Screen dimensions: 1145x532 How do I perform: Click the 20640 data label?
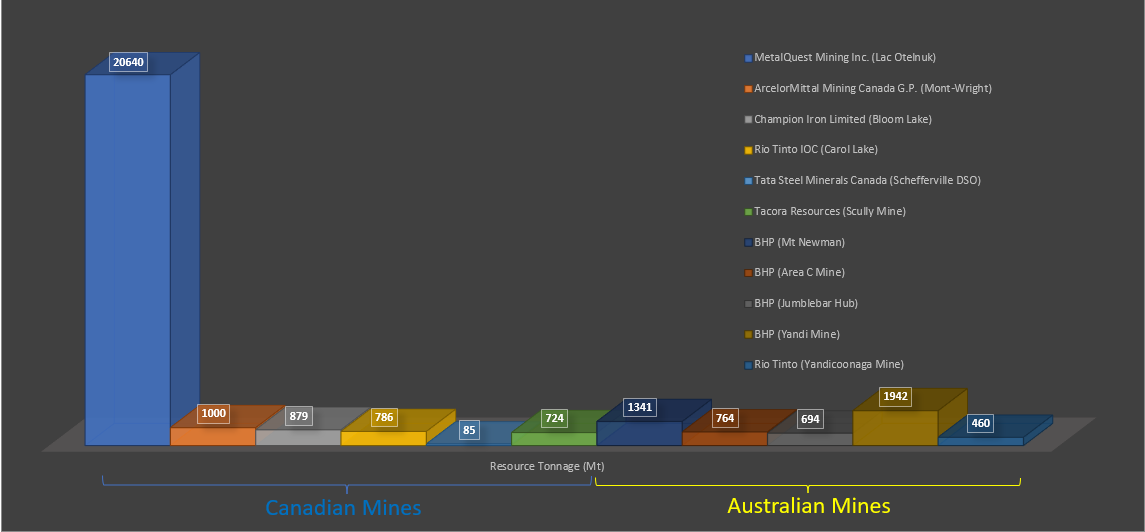[x=129, y=63]
